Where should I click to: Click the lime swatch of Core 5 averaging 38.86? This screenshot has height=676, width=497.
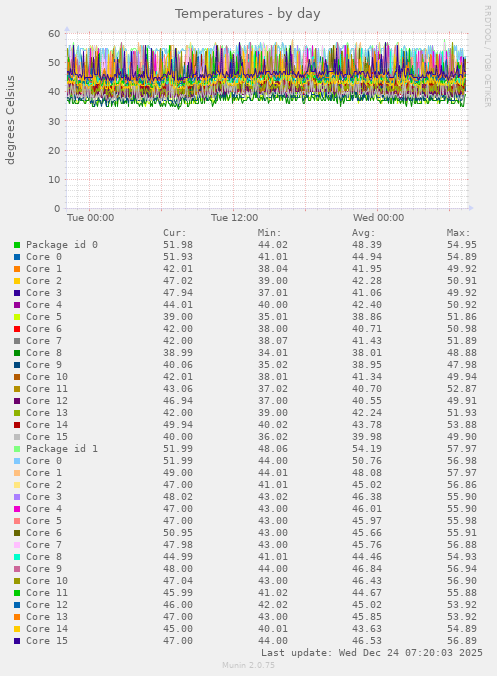(17, 317)
